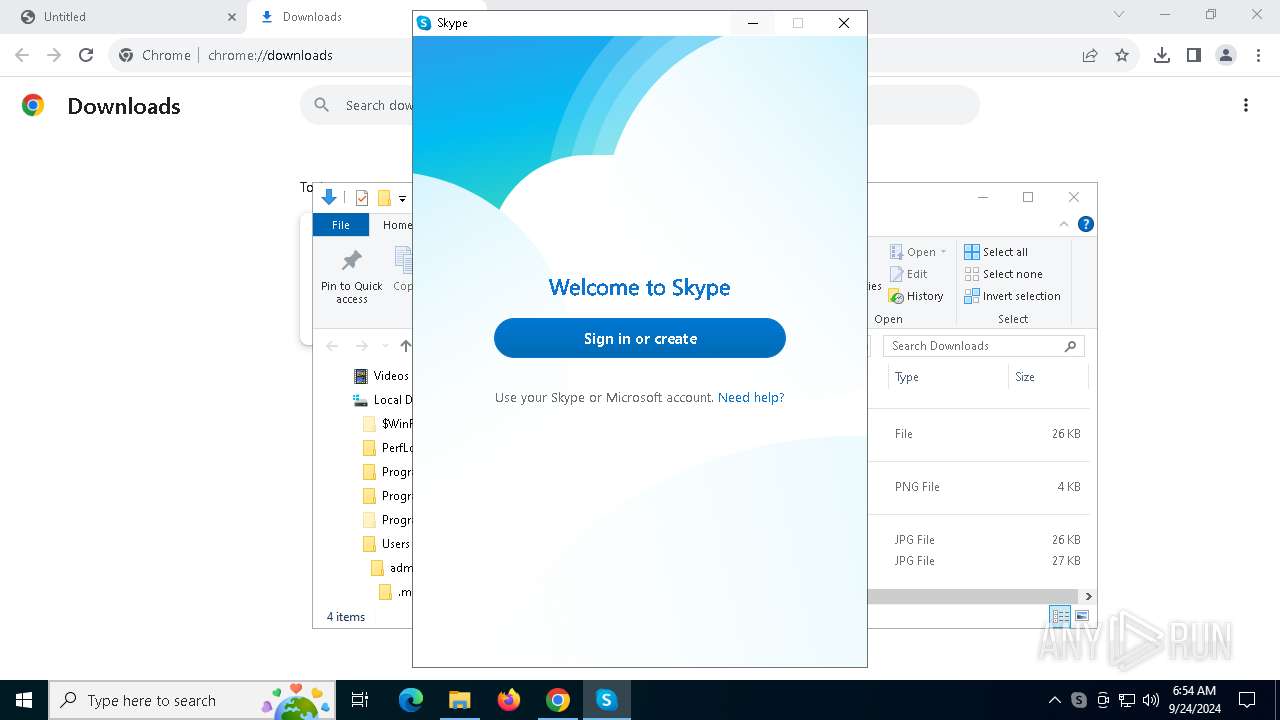
Task: Open Home ribbon tab in Explorer
Action: [x=396, y=225]
